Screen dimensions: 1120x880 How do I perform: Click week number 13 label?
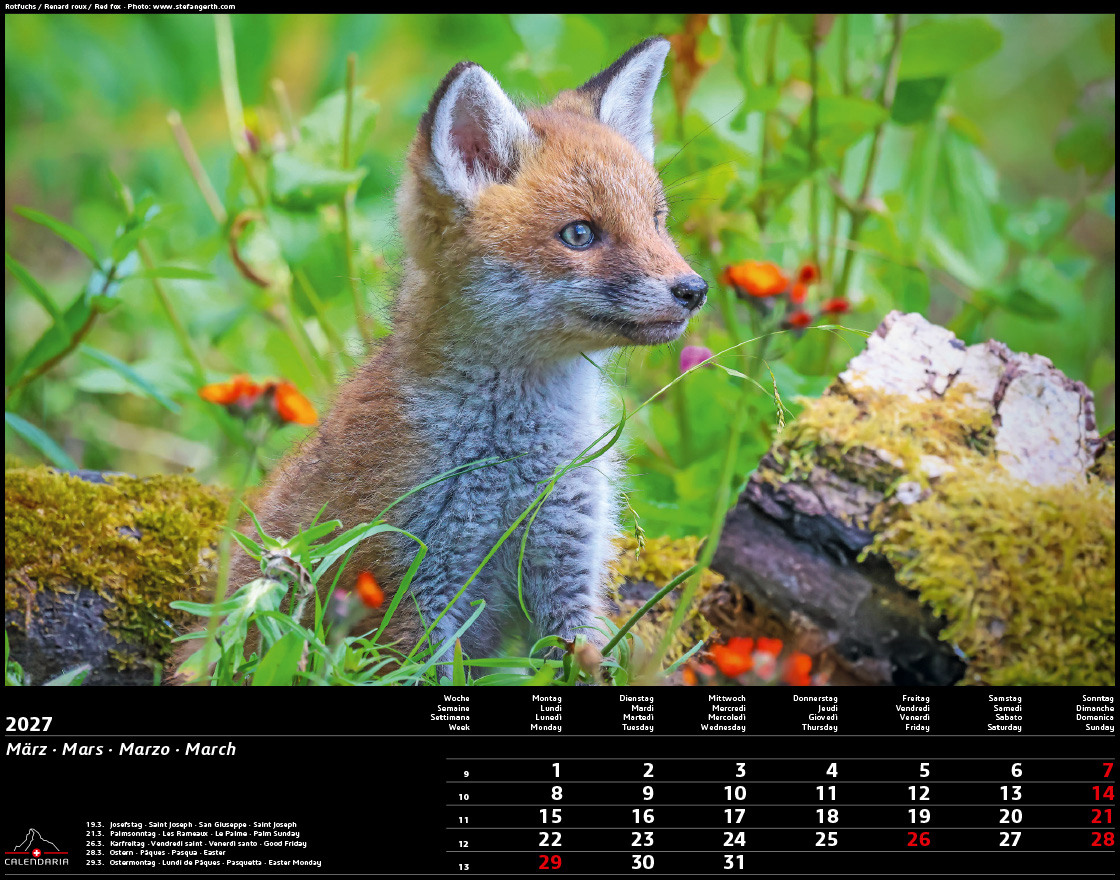[464, 866]
